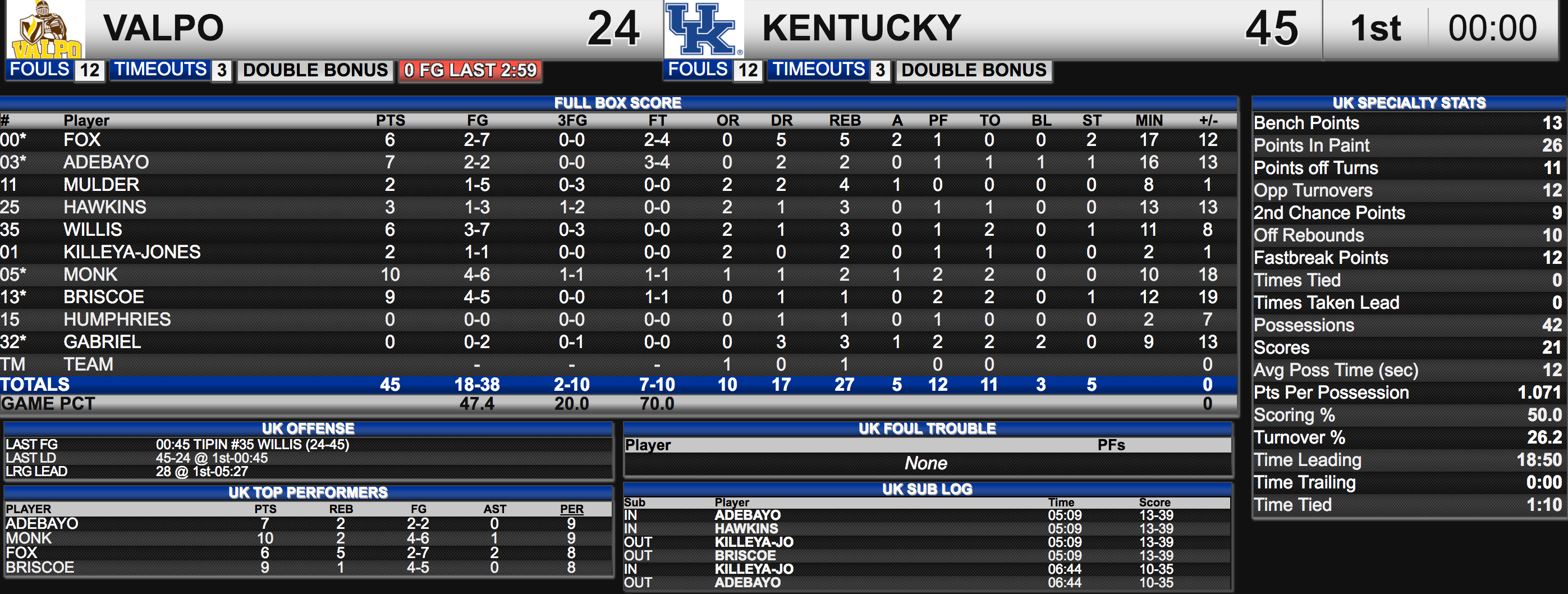Click the game clock showing 00:00

1493,29
